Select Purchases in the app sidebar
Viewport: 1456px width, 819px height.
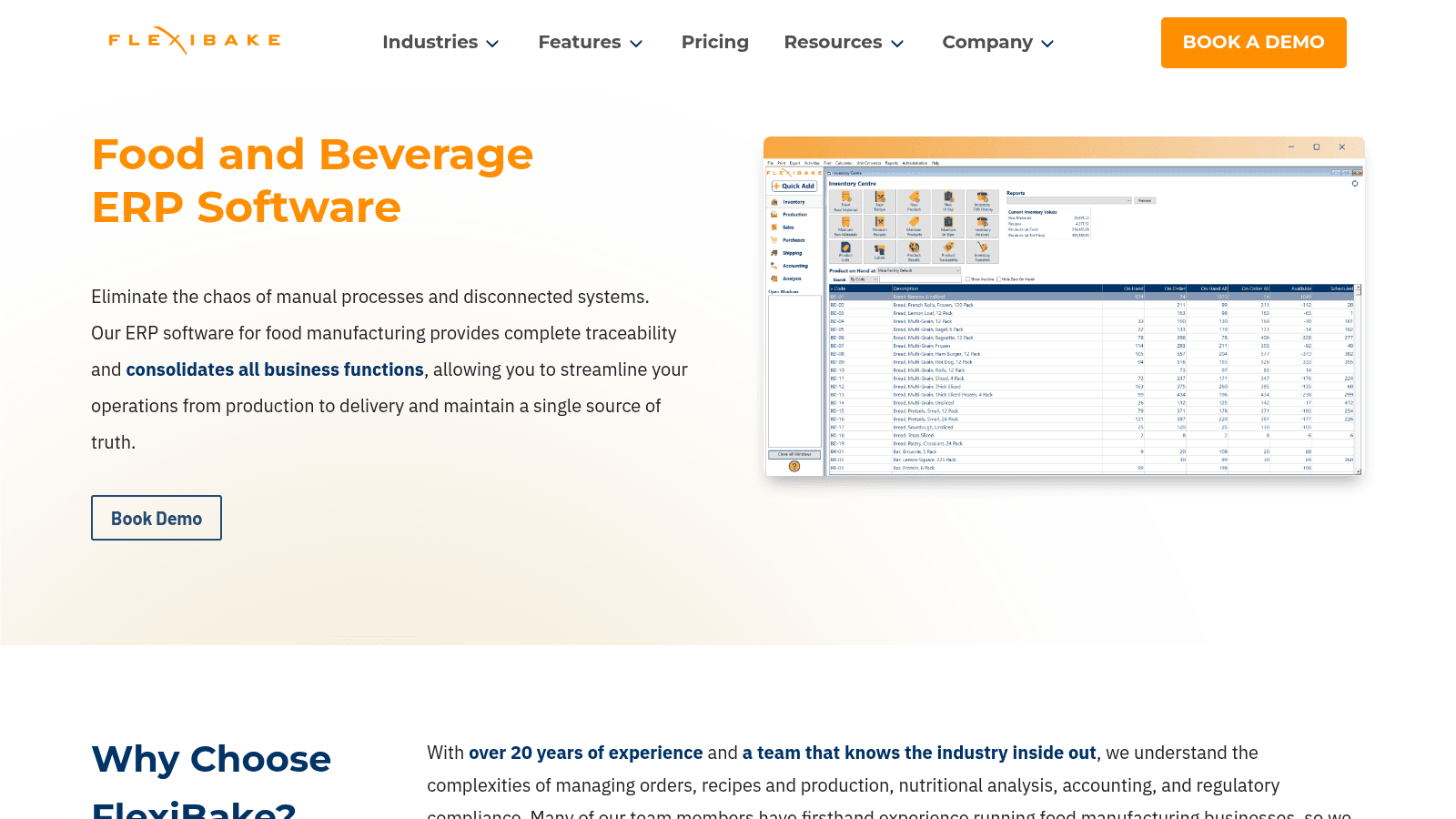tap(794, 240)
